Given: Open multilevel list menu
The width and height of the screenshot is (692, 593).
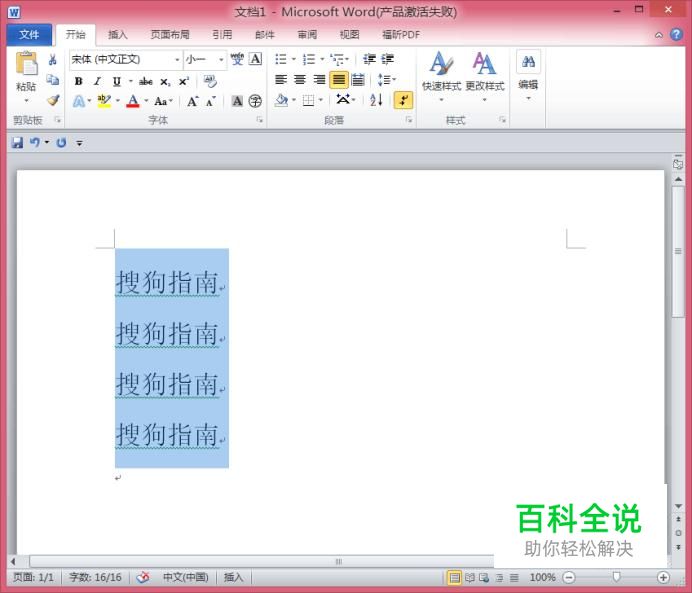Looking at the screenshot, I should [x=338, y=59].
